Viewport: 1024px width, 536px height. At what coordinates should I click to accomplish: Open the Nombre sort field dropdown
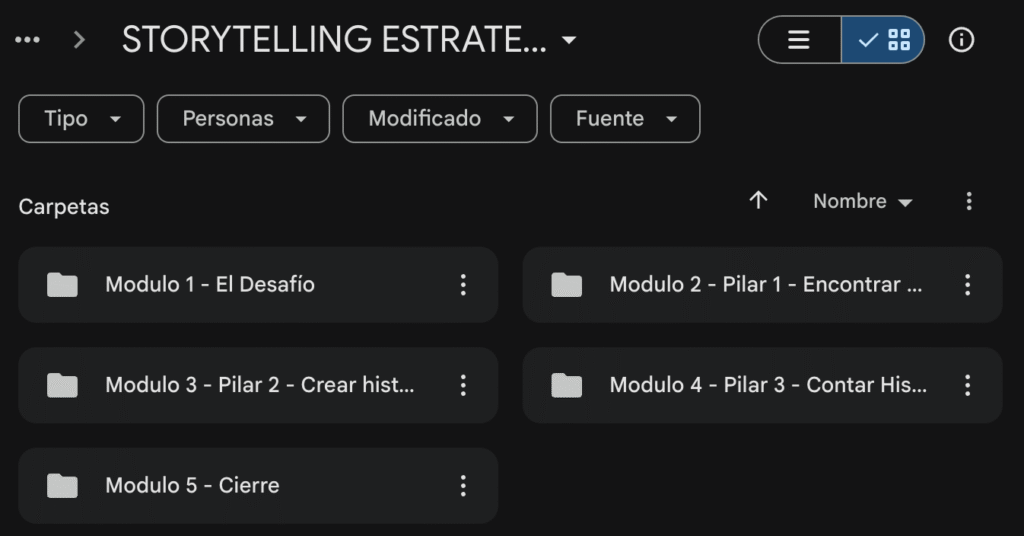[x=862, y=201]
